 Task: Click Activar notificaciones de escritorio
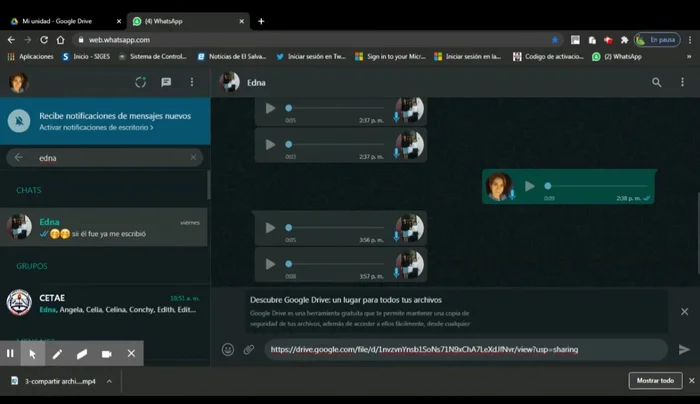pos(96,128)
